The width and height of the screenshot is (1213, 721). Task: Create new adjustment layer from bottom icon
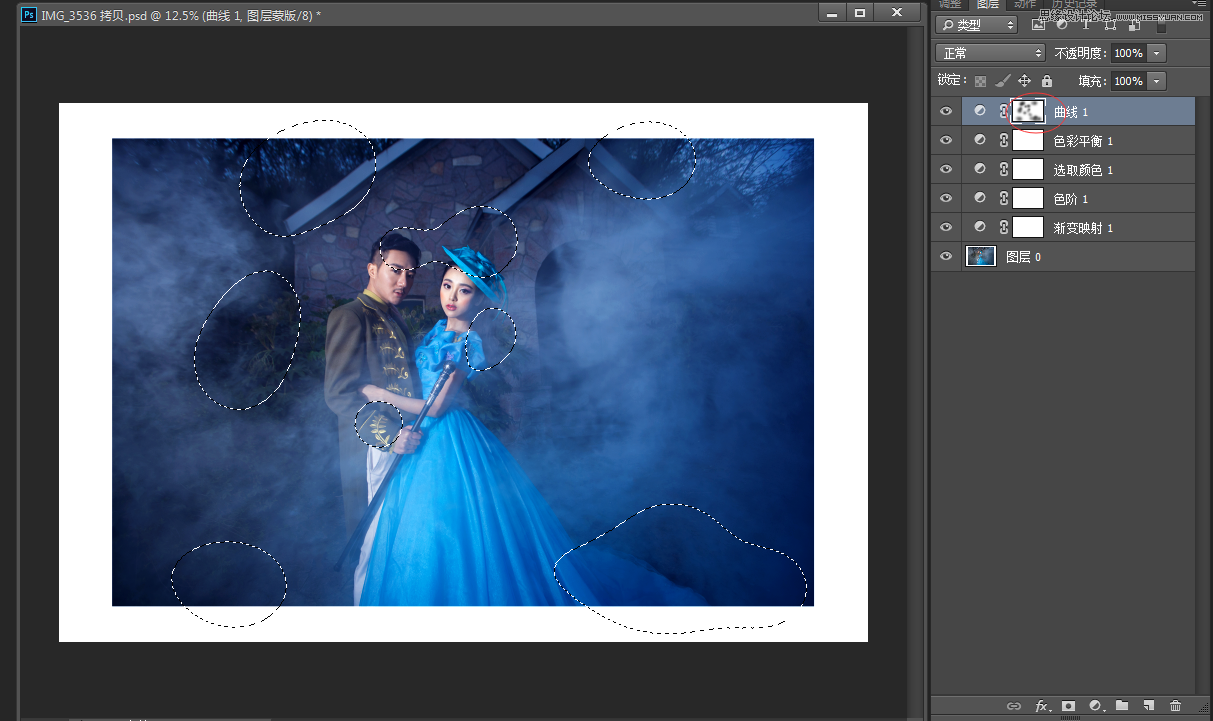tap(1095, 706)
